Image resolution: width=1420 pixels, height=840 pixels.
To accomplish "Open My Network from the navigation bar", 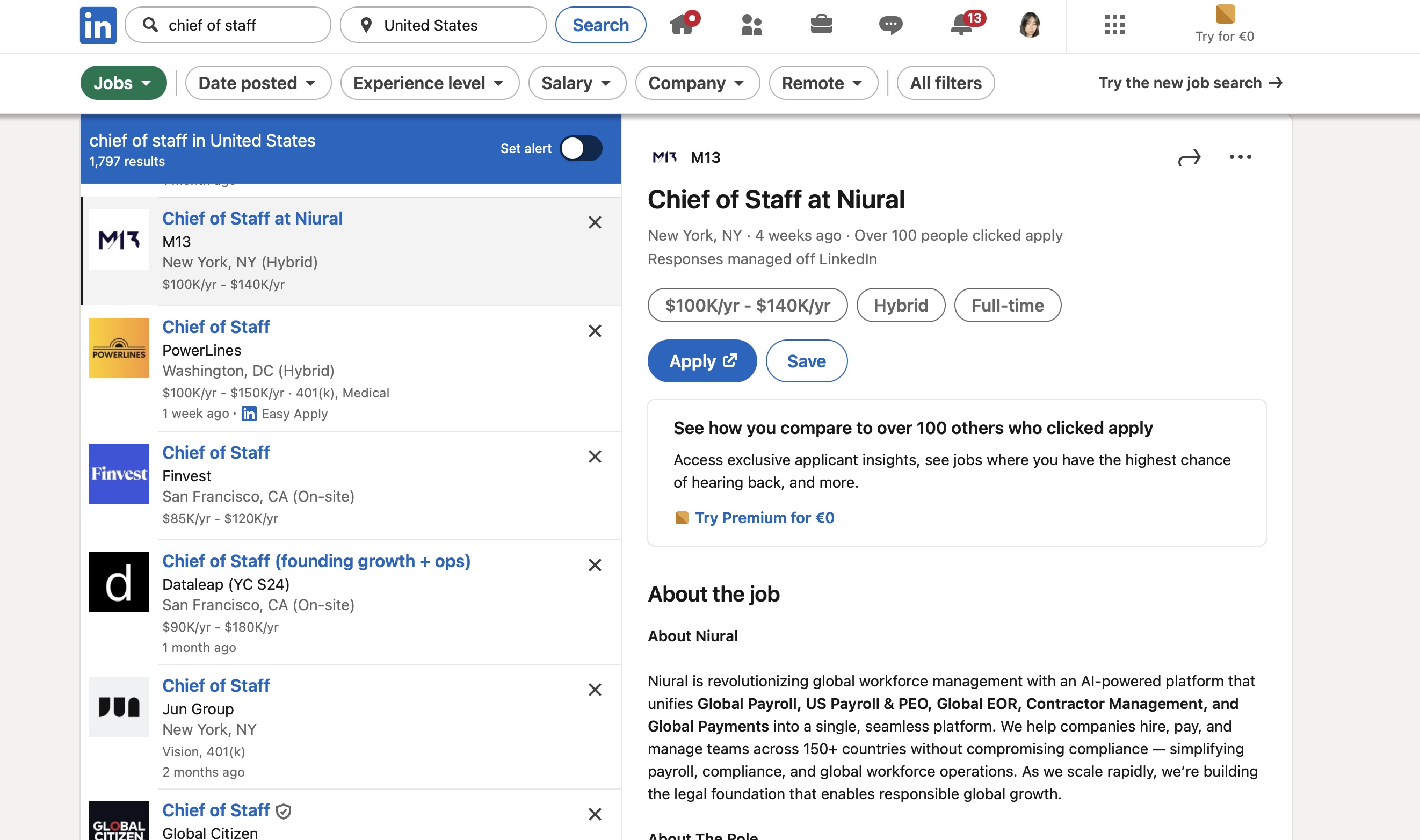I will (x=751, y=24).
